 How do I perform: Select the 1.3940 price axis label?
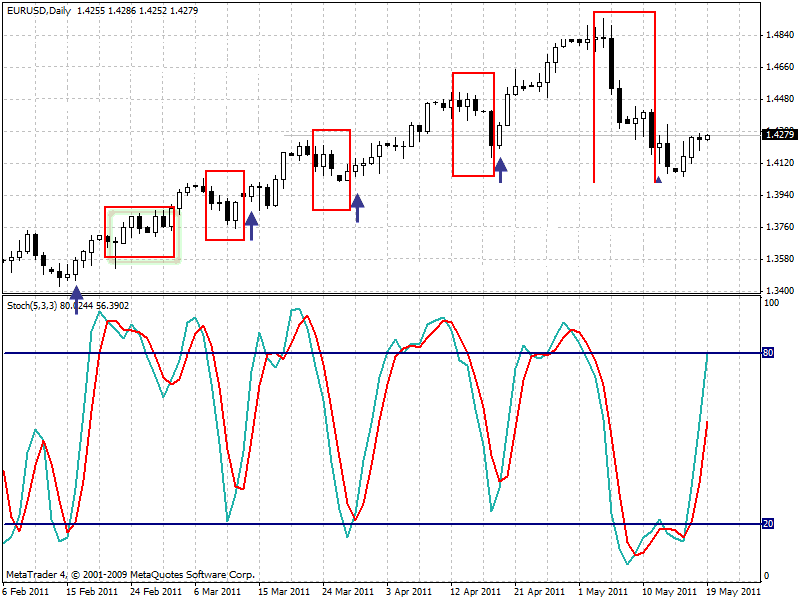[x=780, y=194]
